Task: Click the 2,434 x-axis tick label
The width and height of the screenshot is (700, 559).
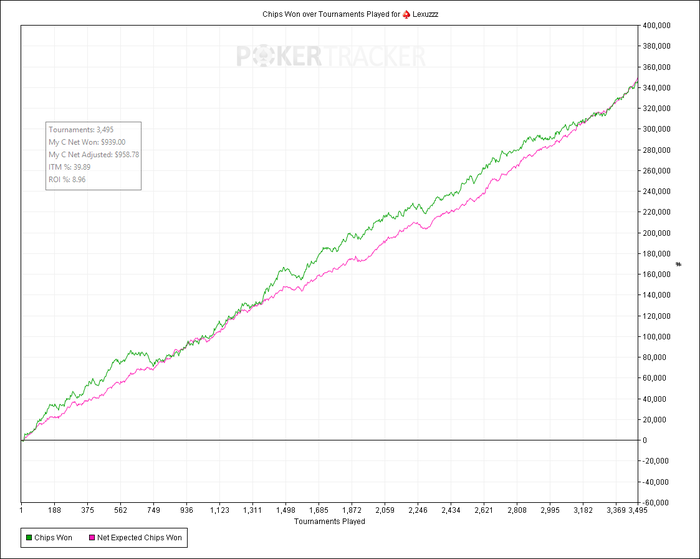Action: click(x=451, y=510)
